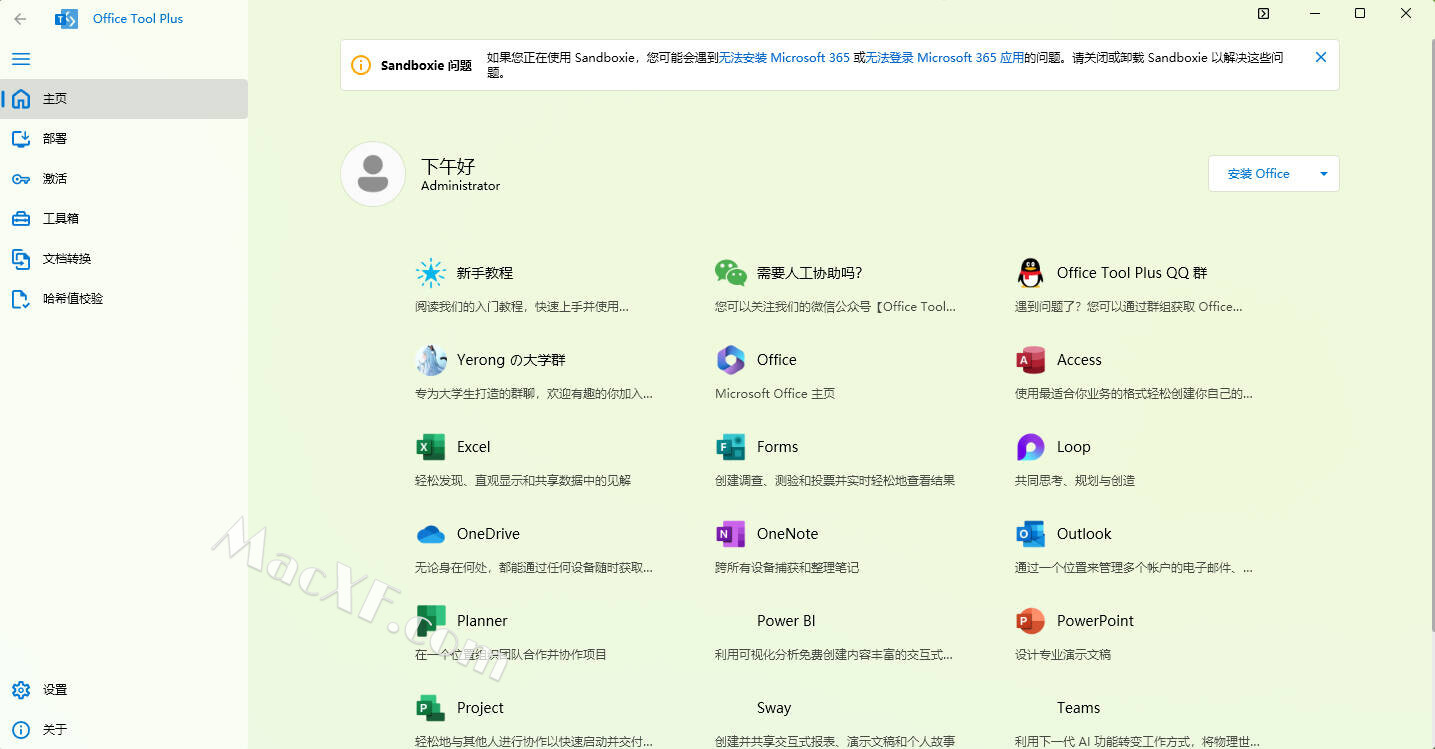This screenshot has width=1435, height=749.
Task: Go to 文档转换 in the sidebar
Action: coord(124,259)
